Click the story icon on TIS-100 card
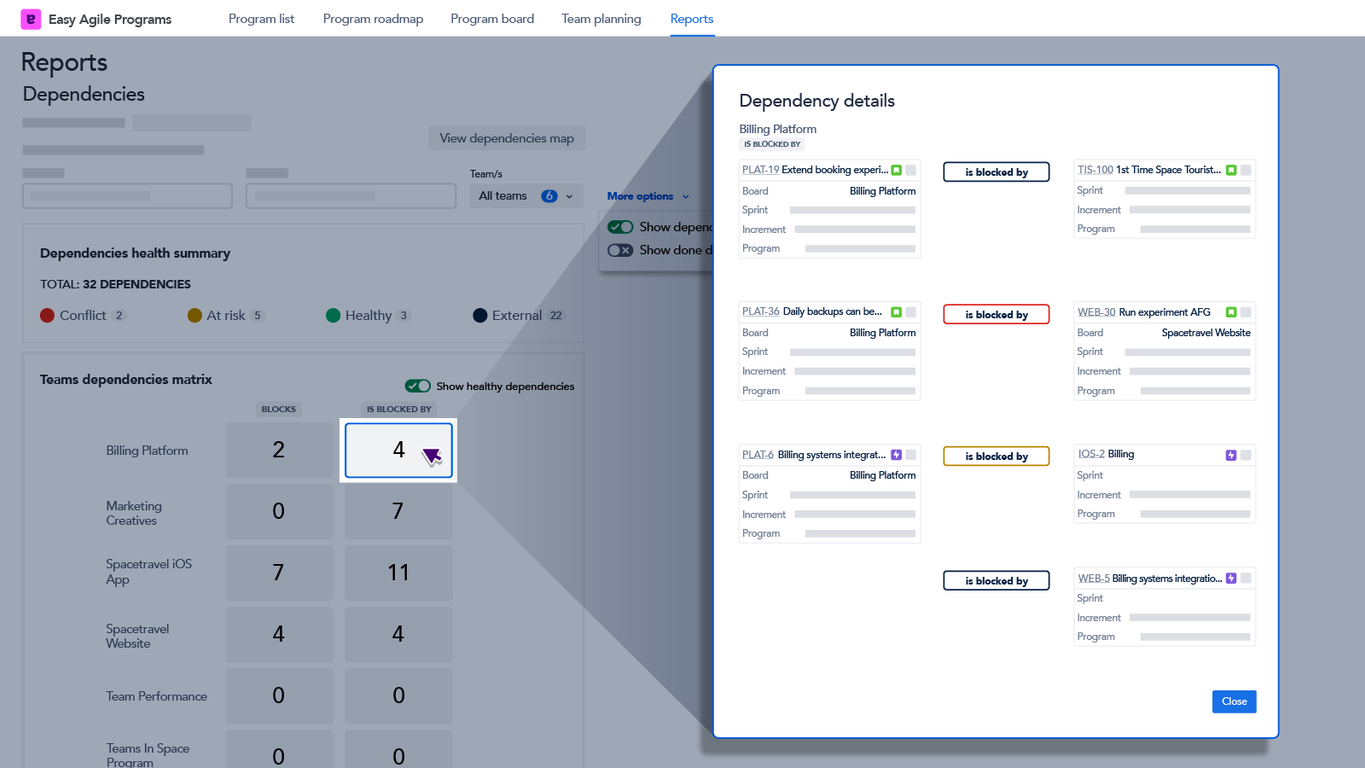The width and height of the screenshot is (1365, 768). [x=1231, y=170]
